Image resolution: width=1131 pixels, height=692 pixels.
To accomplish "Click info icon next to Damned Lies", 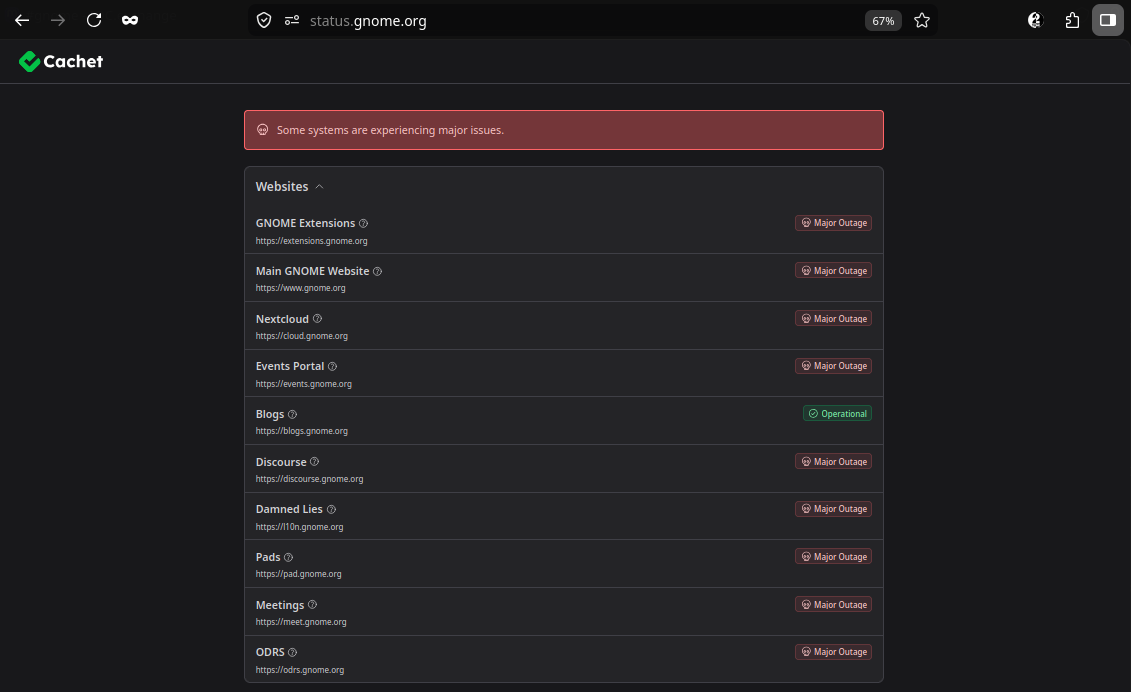I will point(331,509).
